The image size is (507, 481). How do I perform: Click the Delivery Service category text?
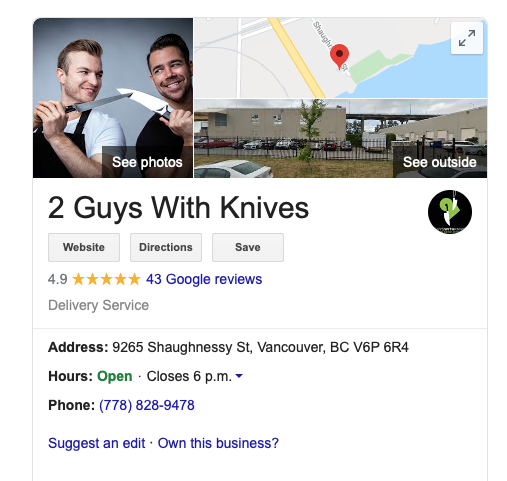98,305
